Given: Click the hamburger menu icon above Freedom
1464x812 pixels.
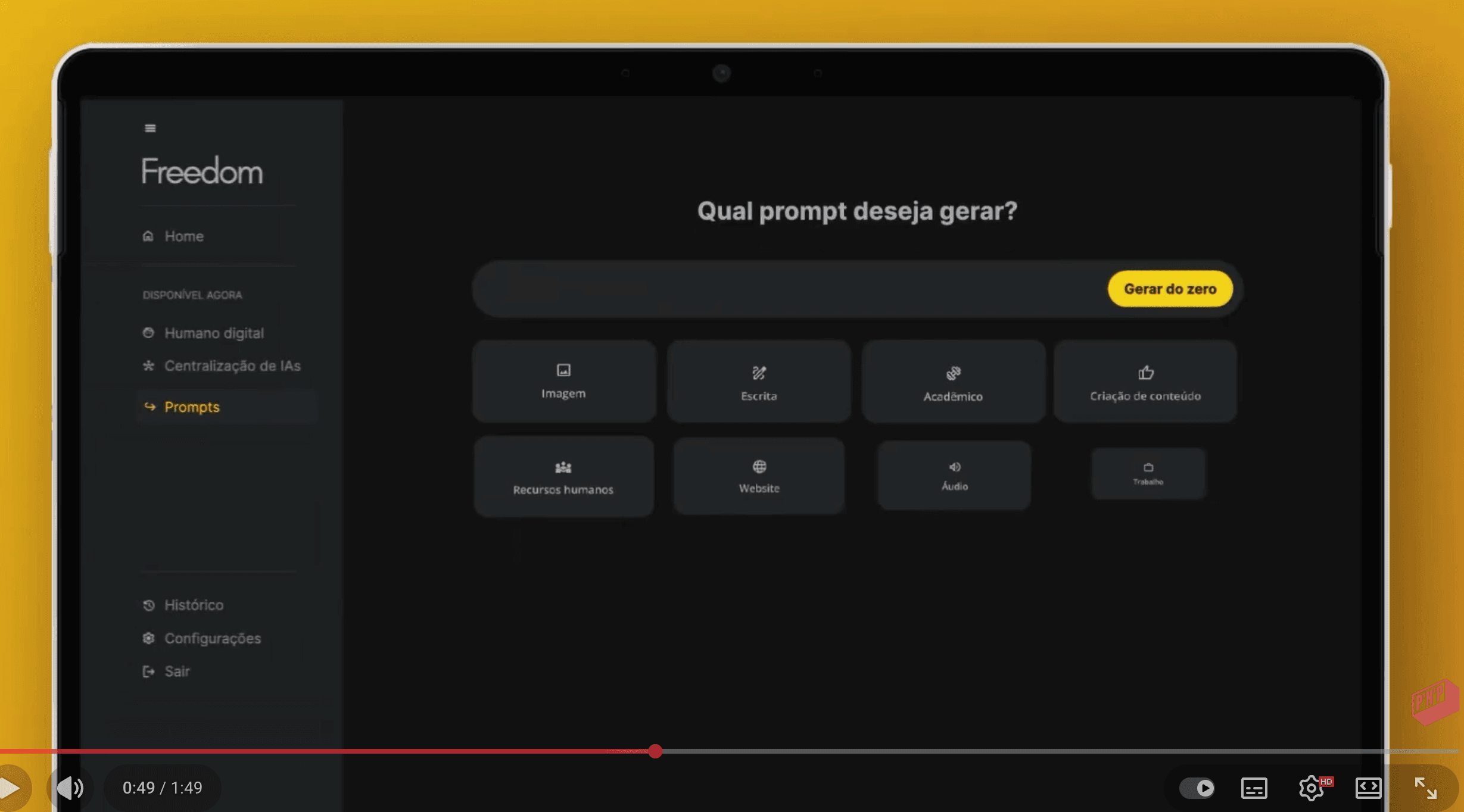Looking at the screenshot, I should pyautogui.click(x=150, y=128).
